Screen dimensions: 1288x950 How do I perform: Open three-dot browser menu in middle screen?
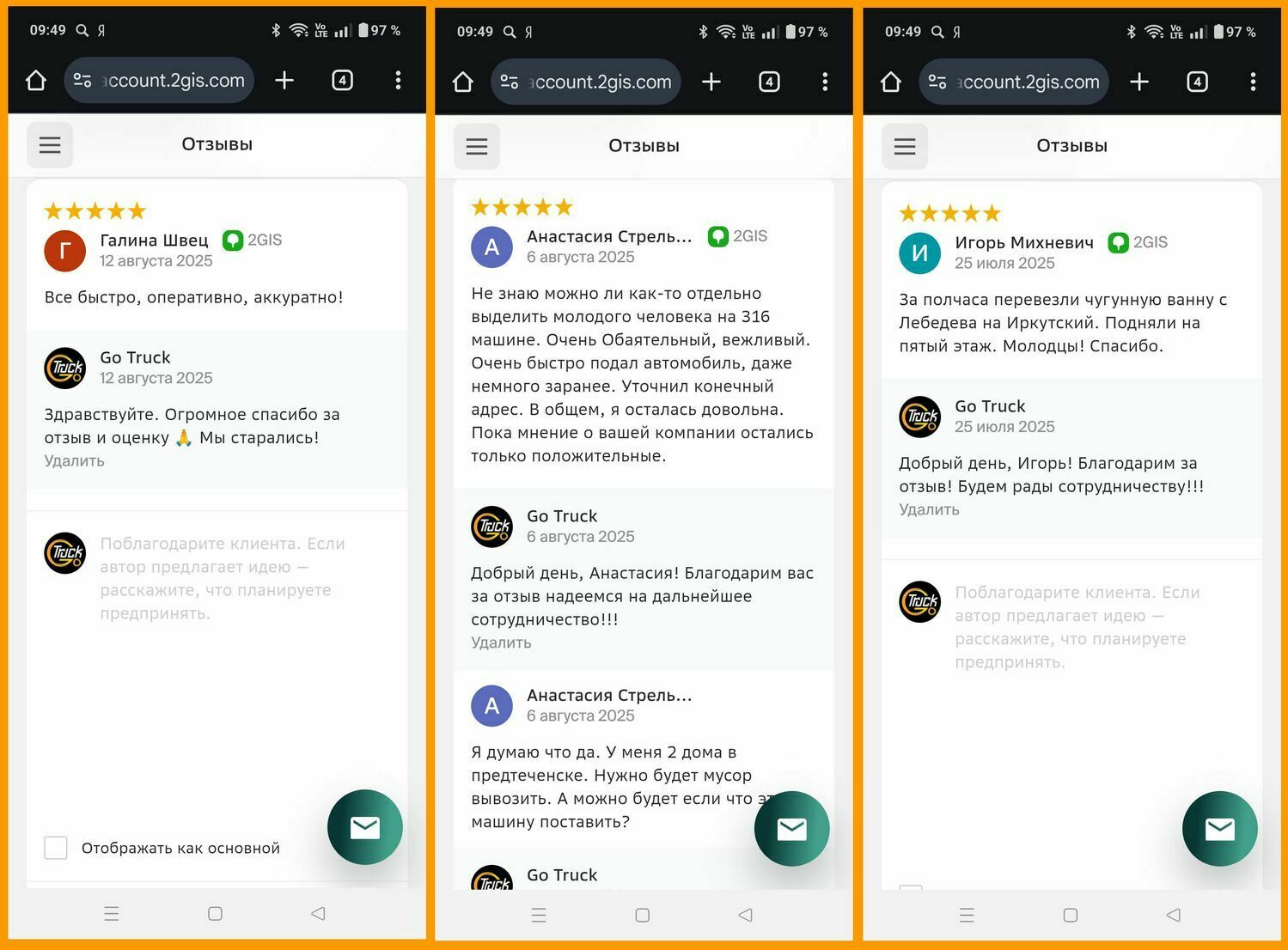[825, 82]
